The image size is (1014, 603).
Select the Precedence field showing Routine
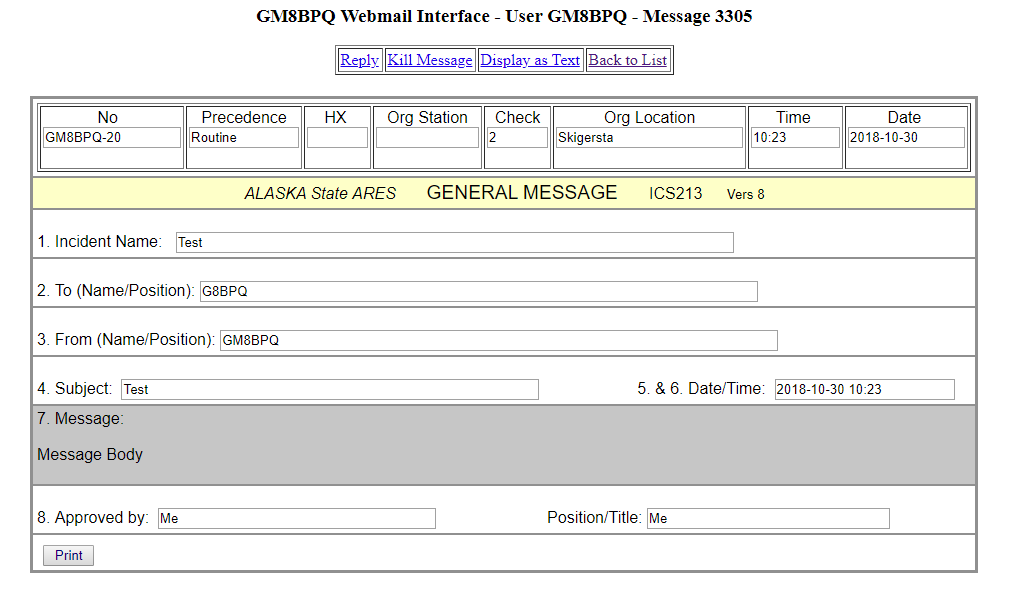[243, 136]
